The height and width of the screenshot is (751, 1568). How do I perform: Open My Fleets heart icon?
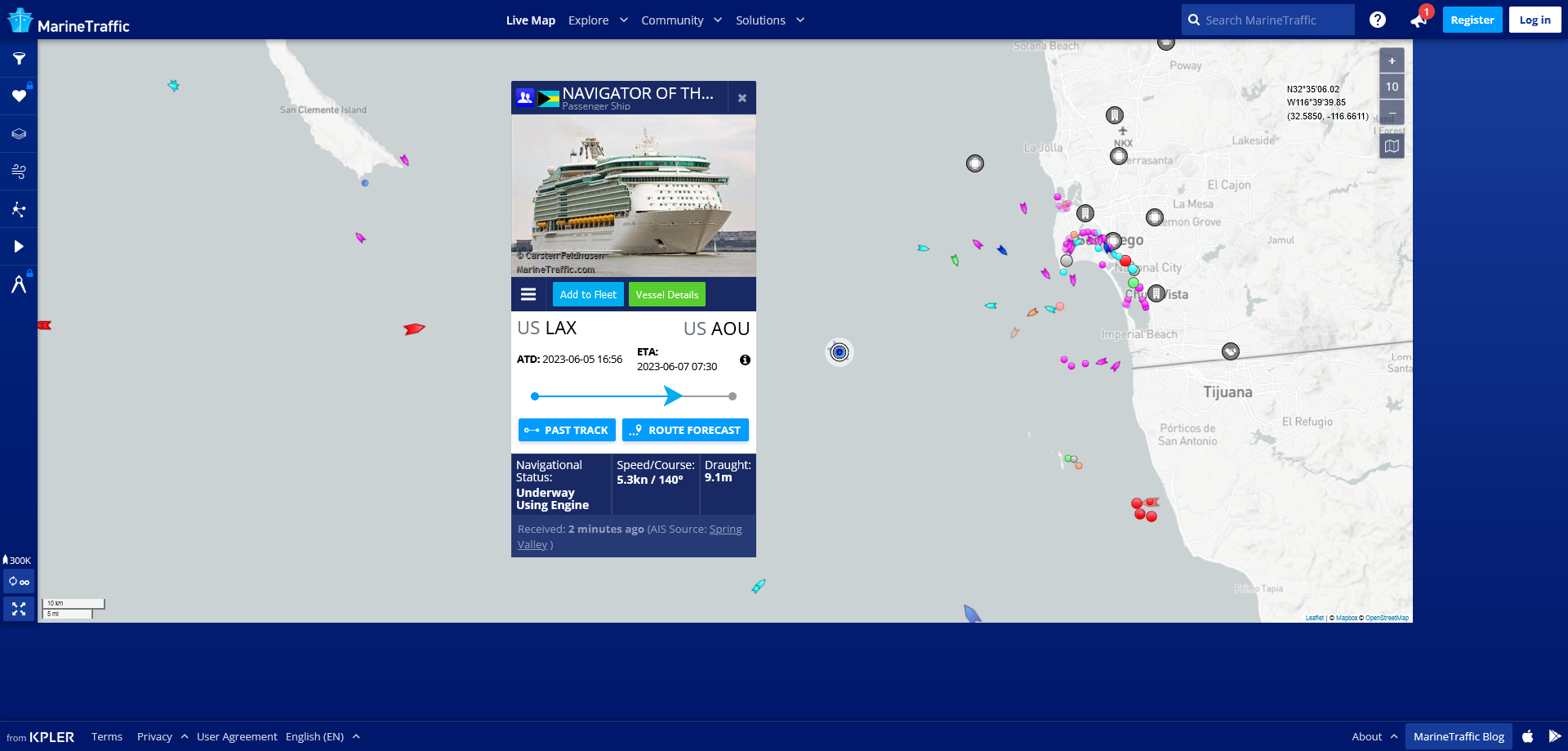click(19, 96)
